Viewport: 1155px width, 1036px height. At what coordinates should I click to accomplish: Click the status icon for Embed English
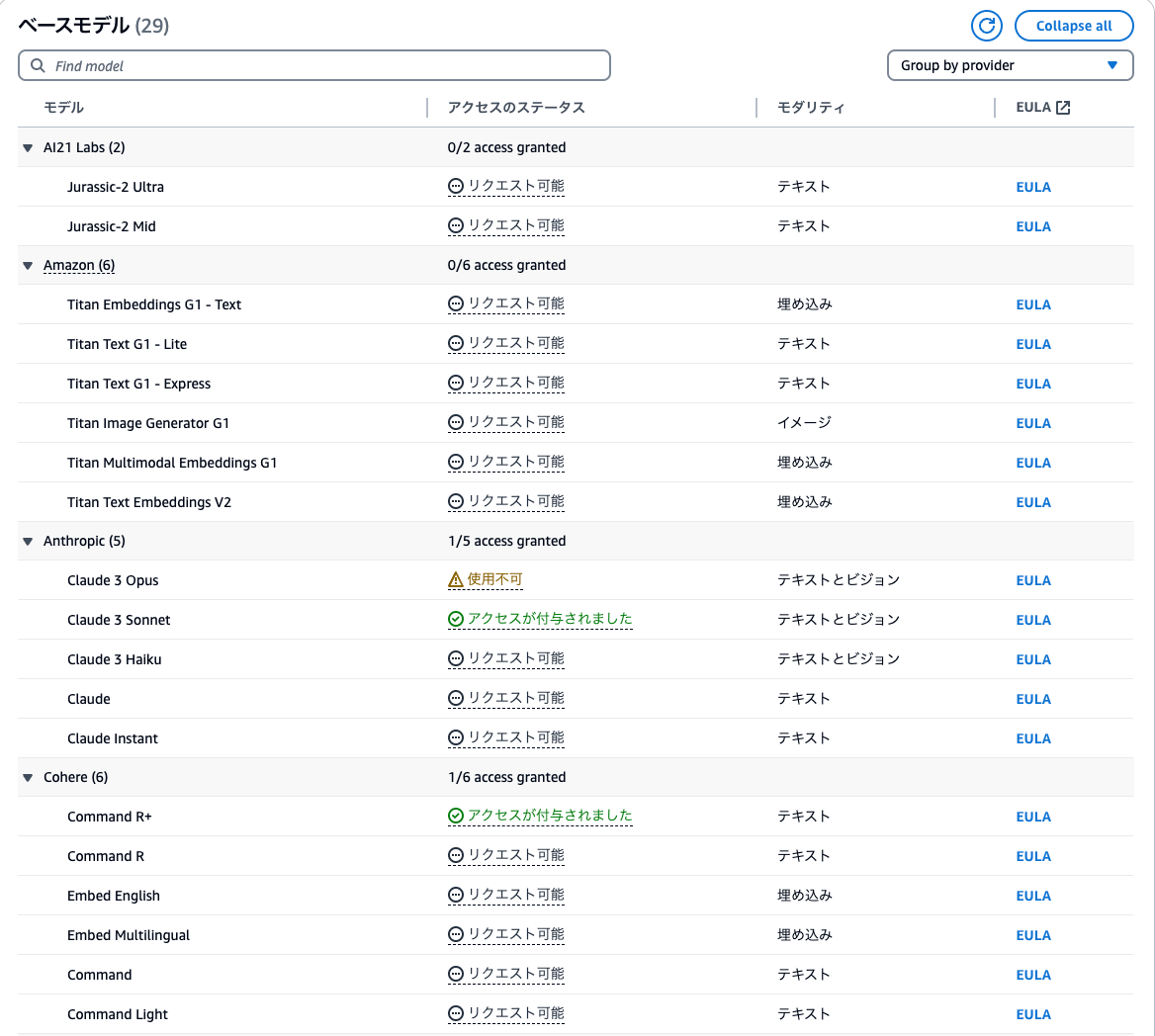pyautogui.click(x=456, y=896)
